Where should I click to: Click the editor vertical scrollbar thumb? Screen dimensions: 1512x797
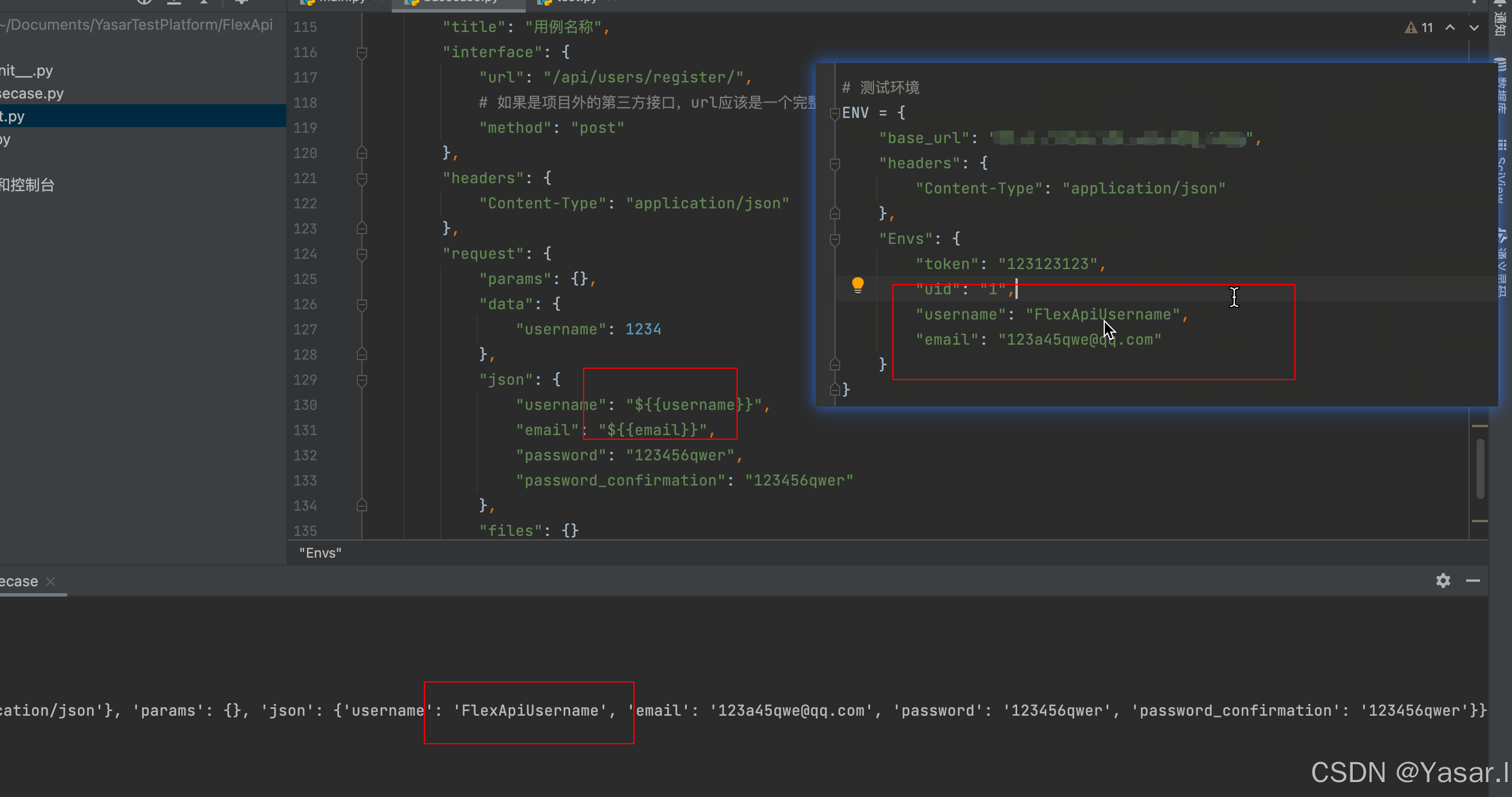tap(1480, 468)
